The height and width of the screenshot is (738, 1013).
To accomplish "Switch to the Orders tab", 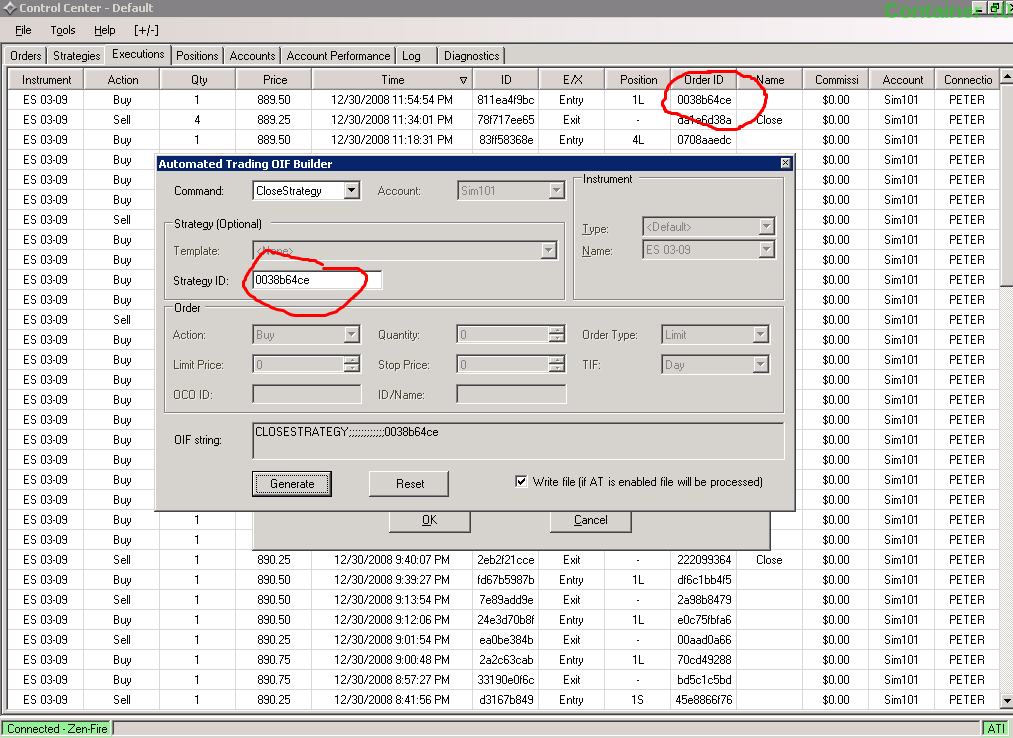I will coord(26,56).
